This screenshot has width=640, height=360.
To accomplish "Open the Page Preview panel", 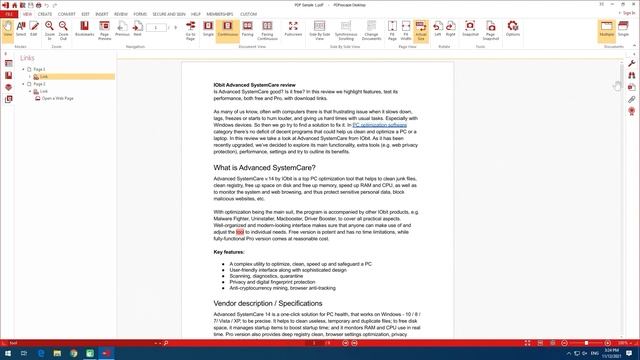I will click(x=104, y=30).
